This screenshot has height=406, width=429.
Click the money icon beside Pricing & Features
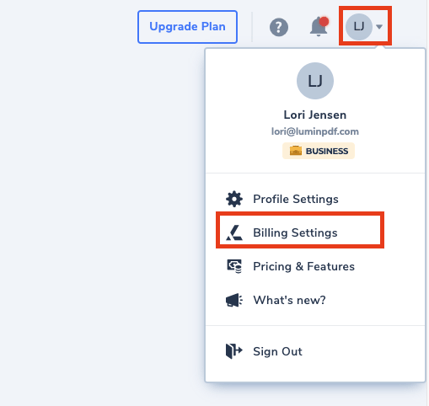pyautogui.click(x=234, y=266)
